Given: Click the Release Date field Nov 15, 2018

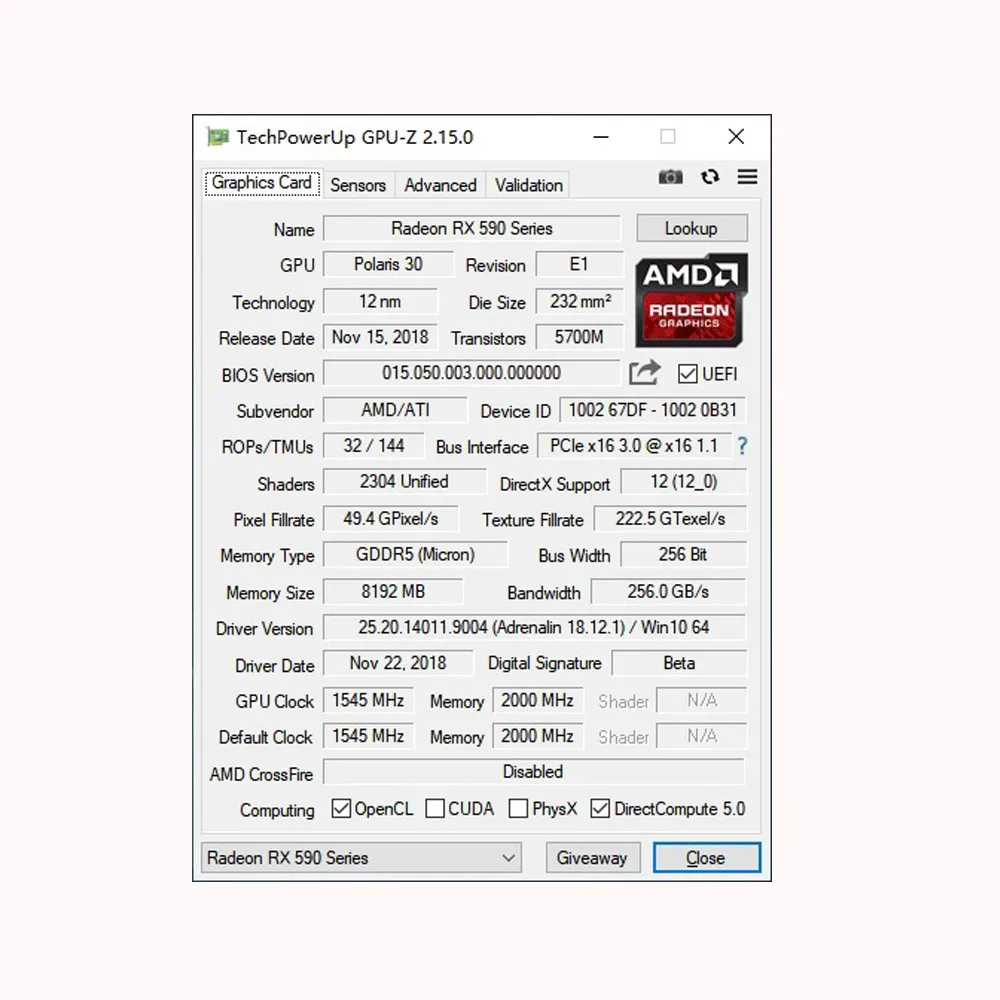Looking at the screenshot, I should pyautogui.click(x=381, y=337).
